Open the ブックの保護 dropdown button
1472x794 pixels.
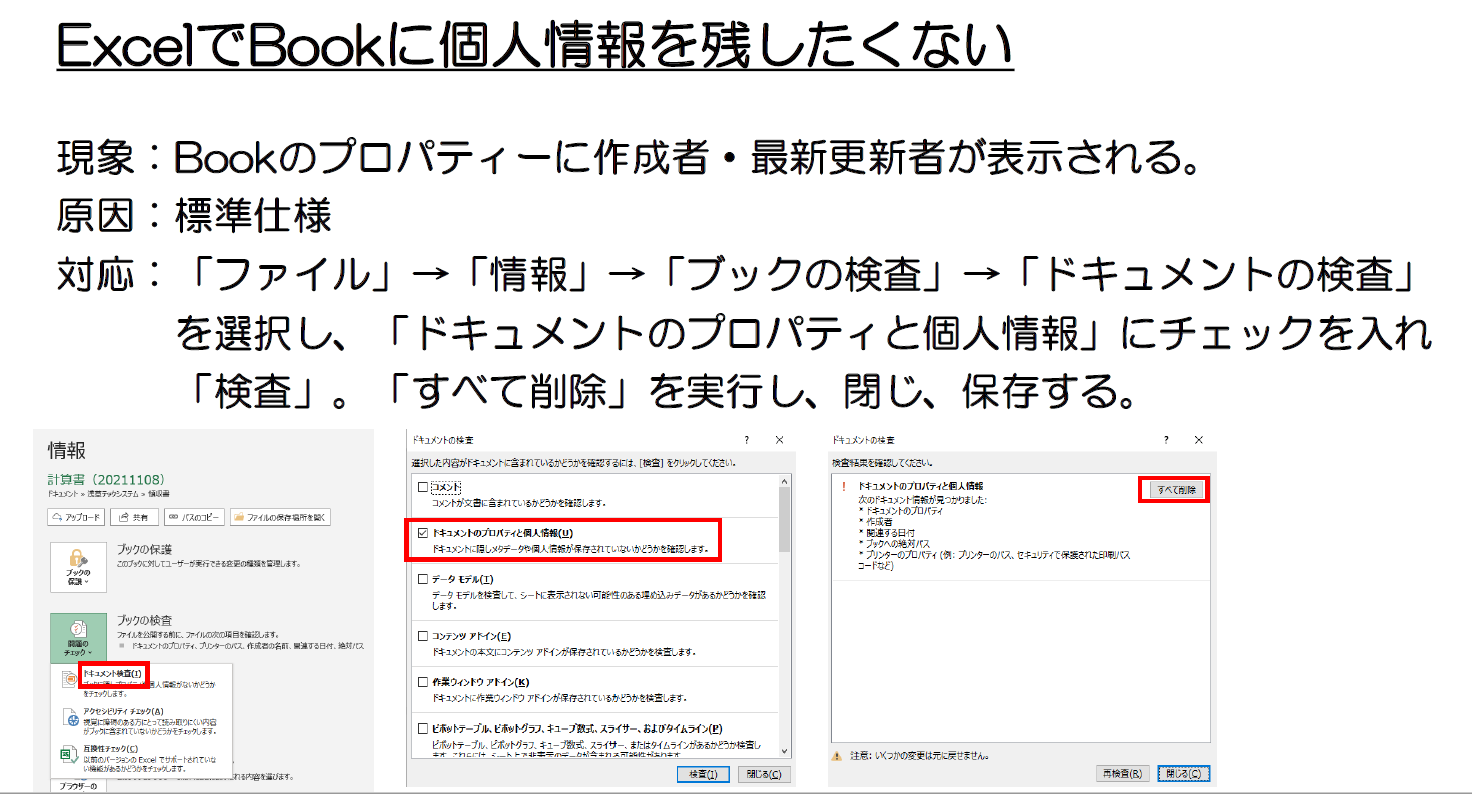point(78,566)
